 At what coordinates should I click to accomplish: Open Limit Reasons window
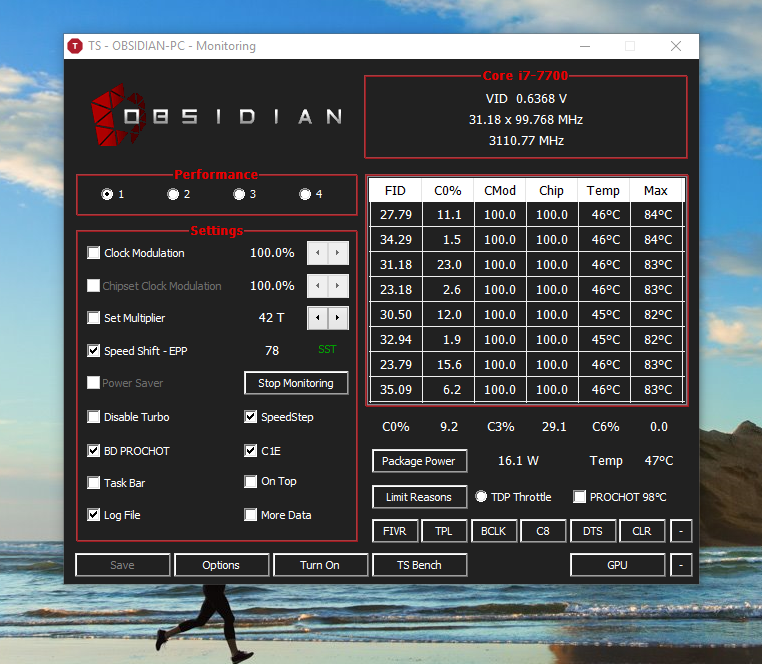click(x=419, y=497)
